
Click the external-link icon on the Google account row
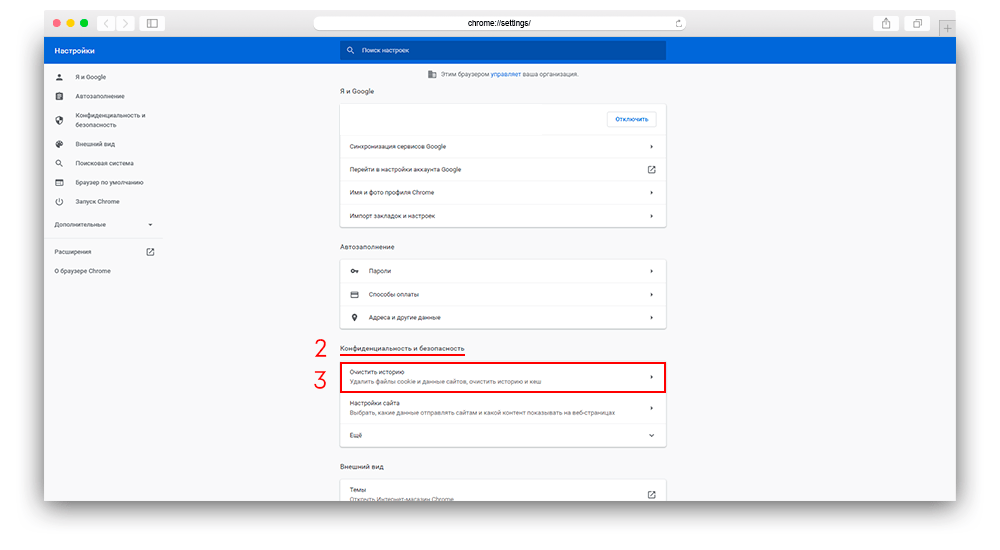pyautogui.click(x=651, y=170)
